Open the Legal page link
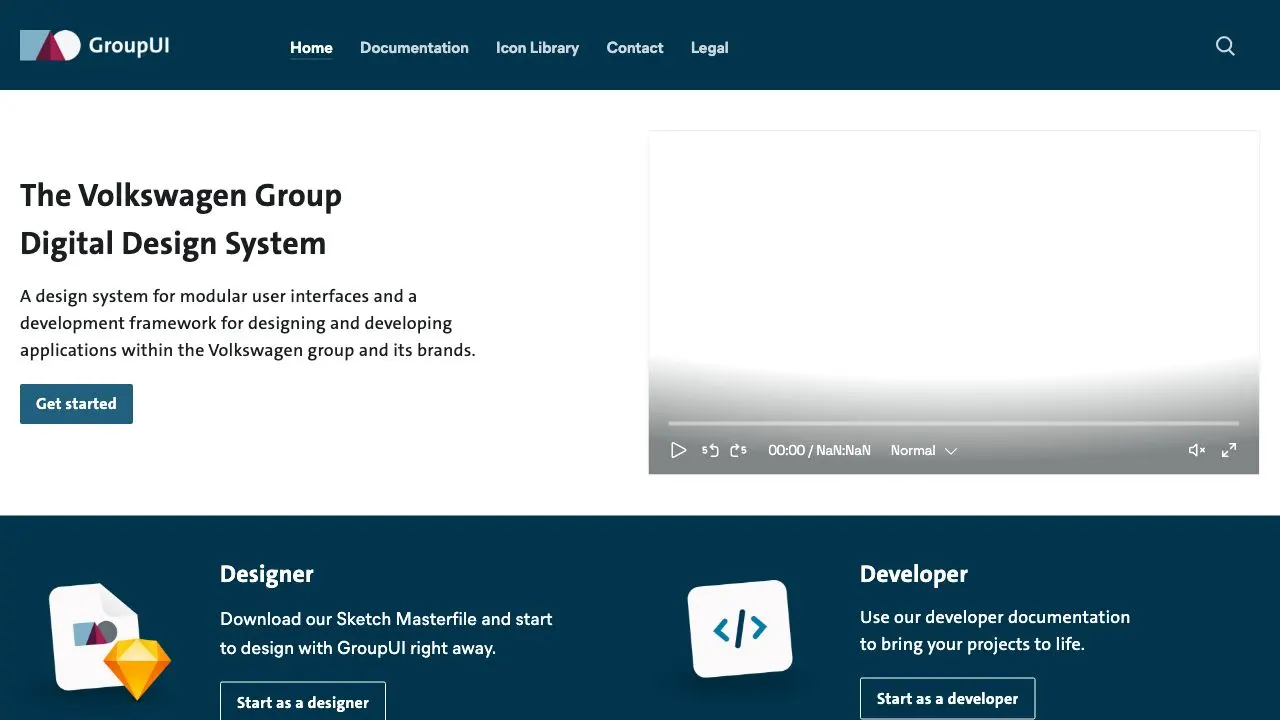The image size is (1280, 720). click(x=709, y=48)
